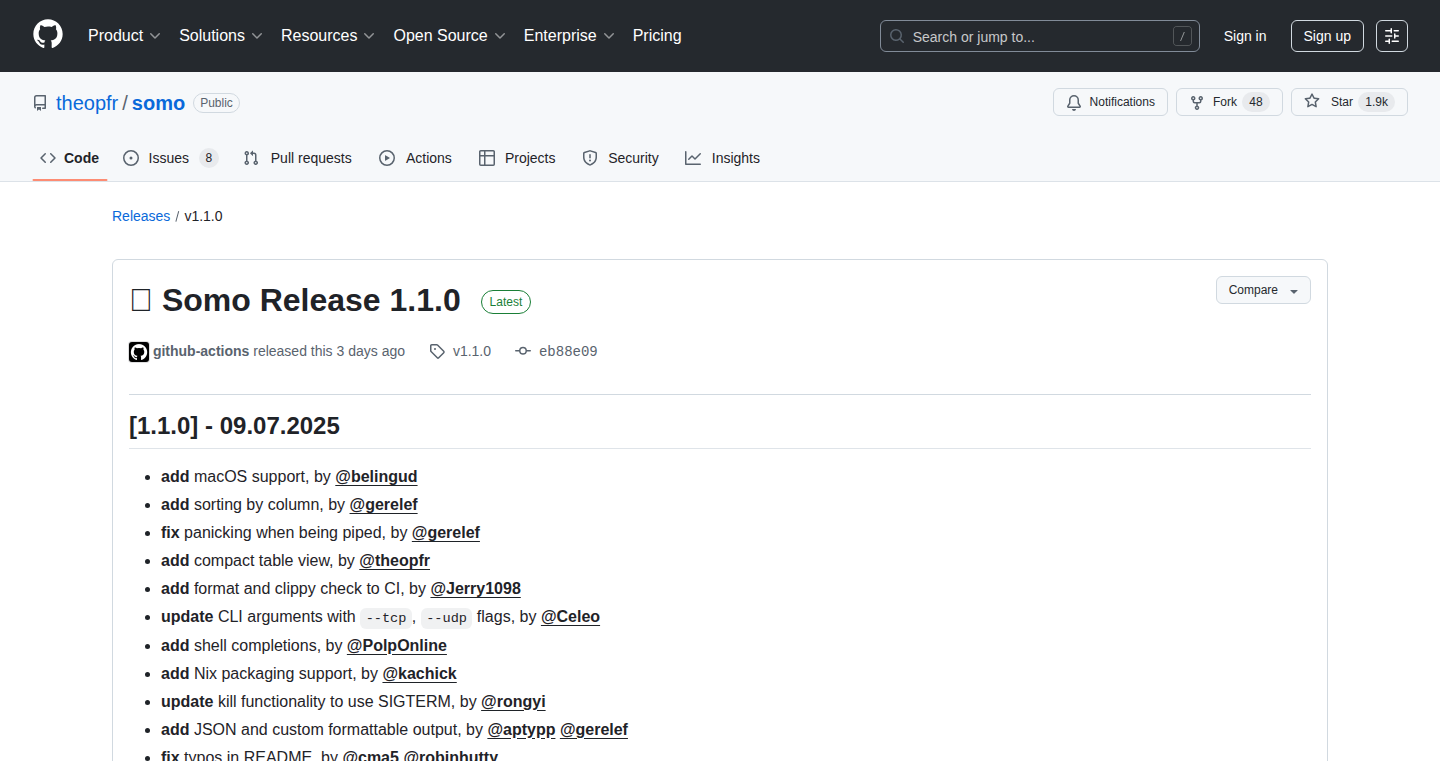
Task: Switch to the Actions tab
Action: click(x=416, y=158)
